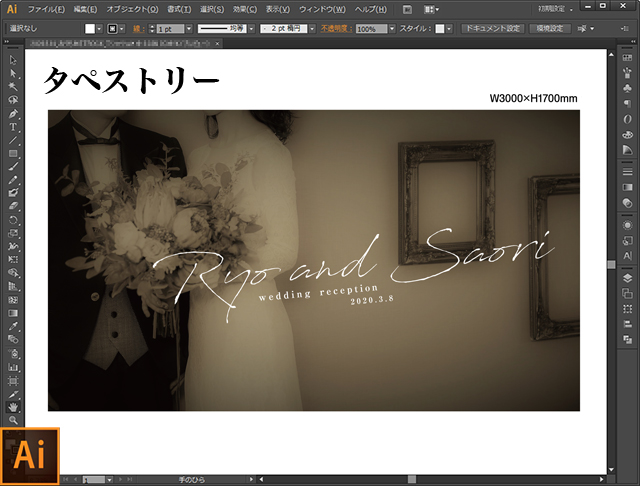
Task: Click the 環境設定 button
Action: (550, 29)
